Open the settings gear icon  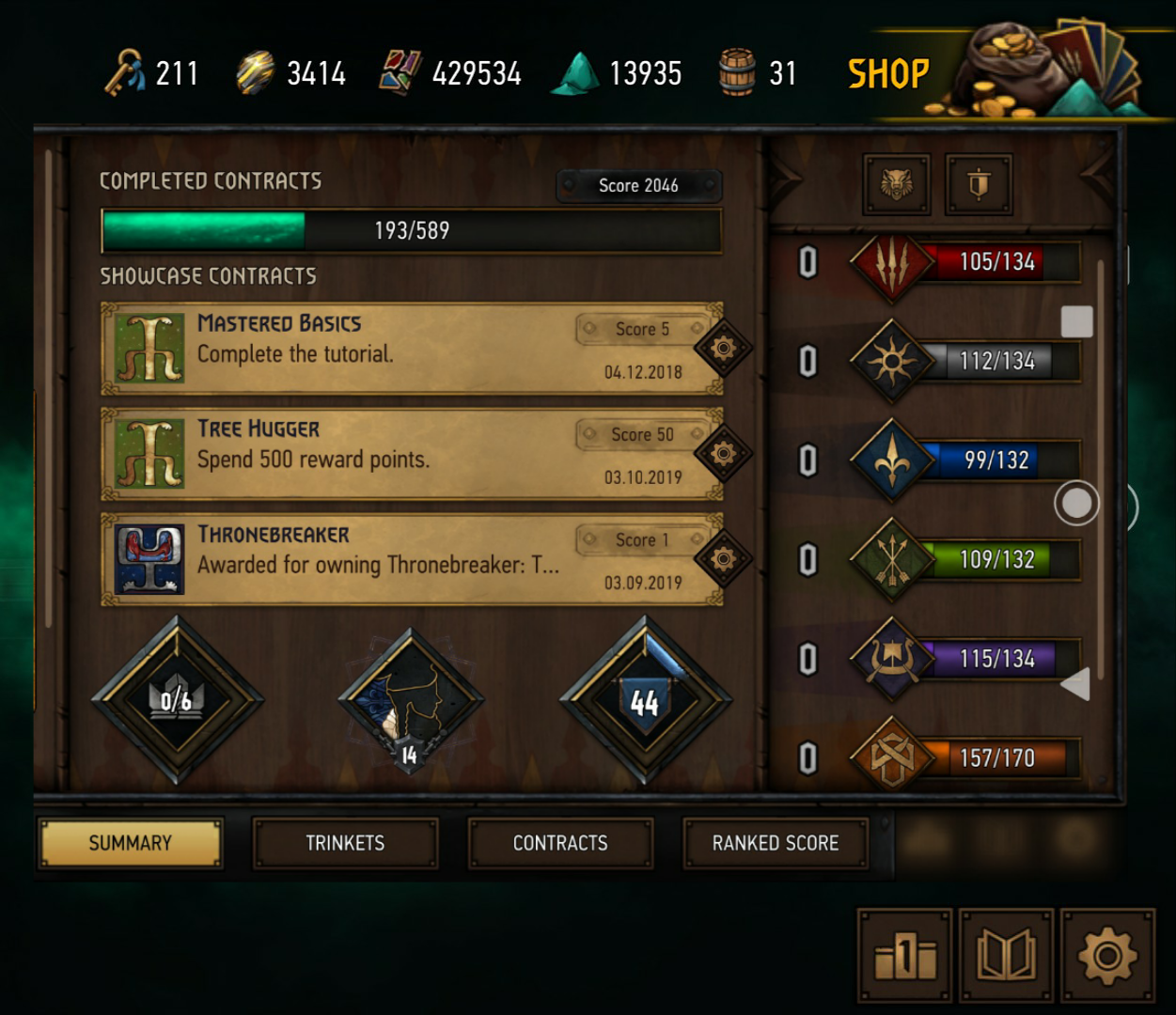1107,956
